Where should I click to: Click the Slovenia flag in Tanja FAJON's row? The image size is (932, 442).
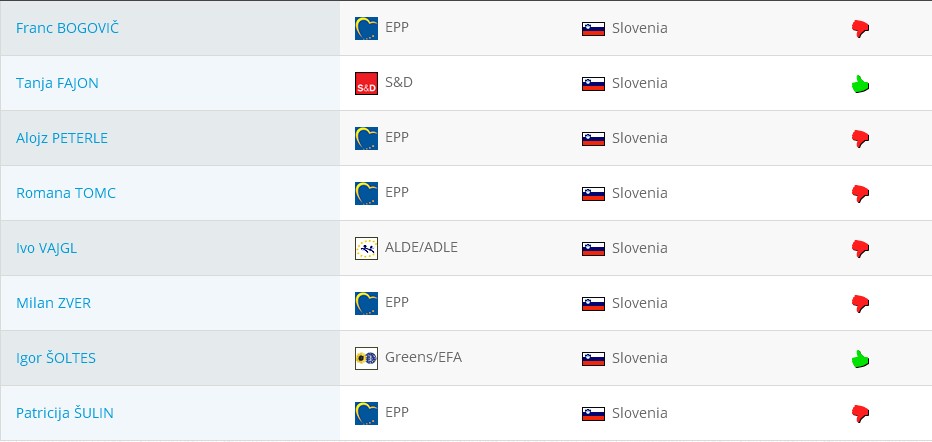593,84
